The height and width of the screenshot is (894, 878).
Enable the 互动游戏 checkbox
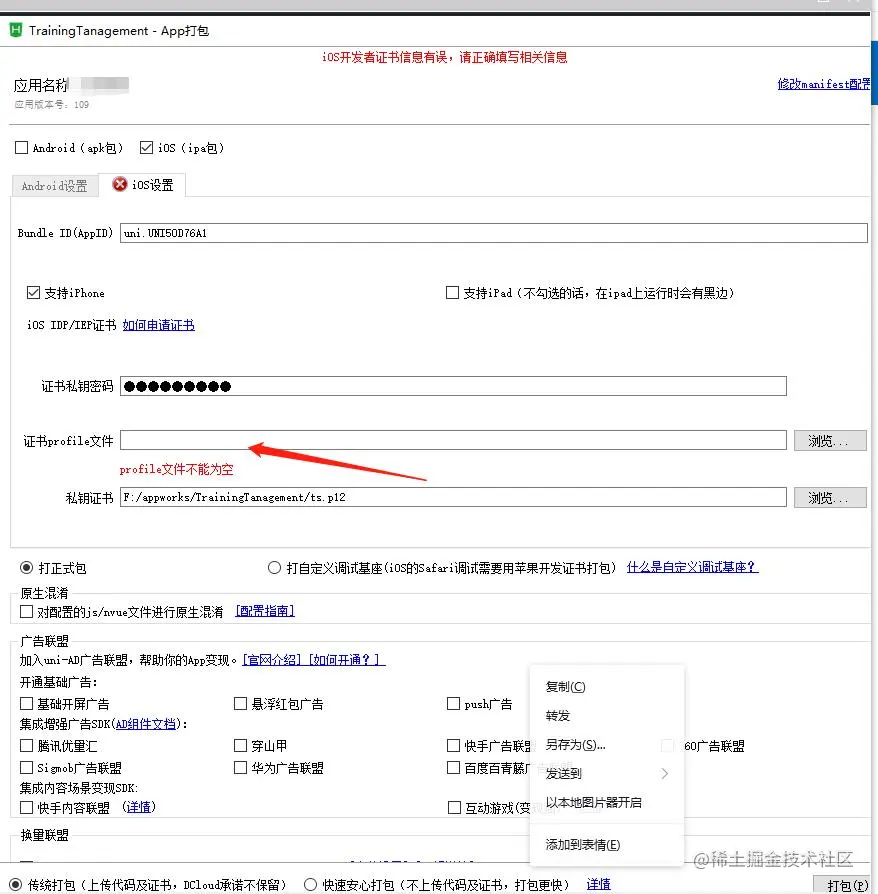[x=454, y=808]
